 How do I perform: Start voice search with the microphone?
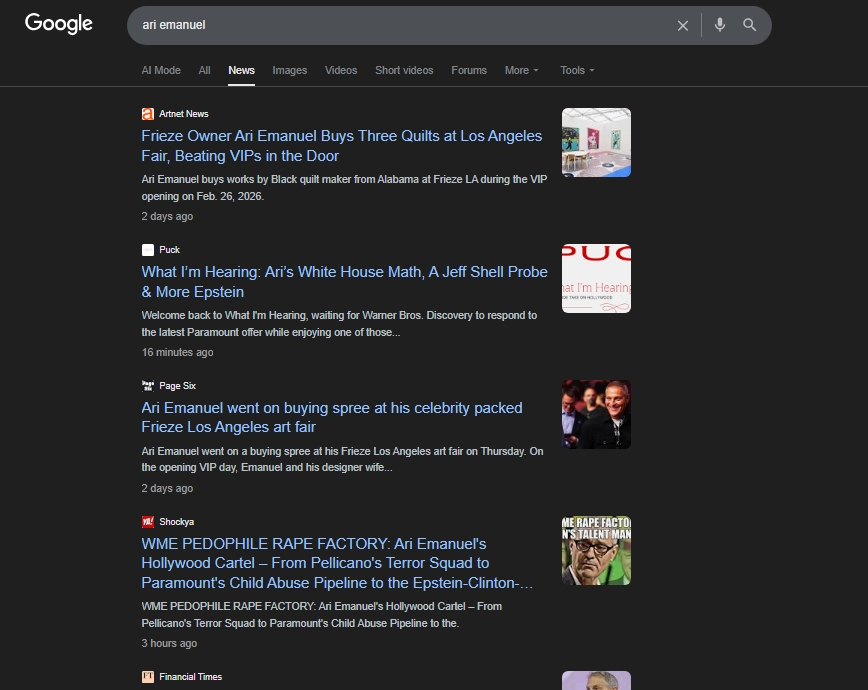(x=720, y=26)
